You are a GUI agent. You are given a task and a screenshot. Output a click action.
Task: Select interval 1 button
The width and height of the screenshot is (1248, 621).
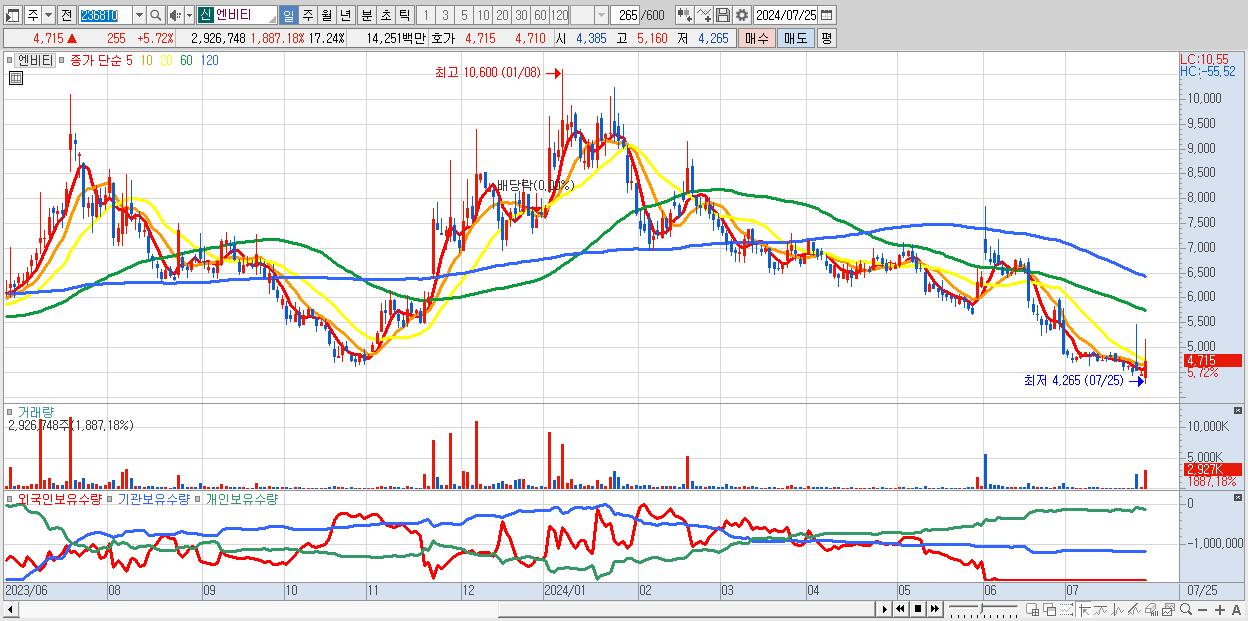click(426, 15)
